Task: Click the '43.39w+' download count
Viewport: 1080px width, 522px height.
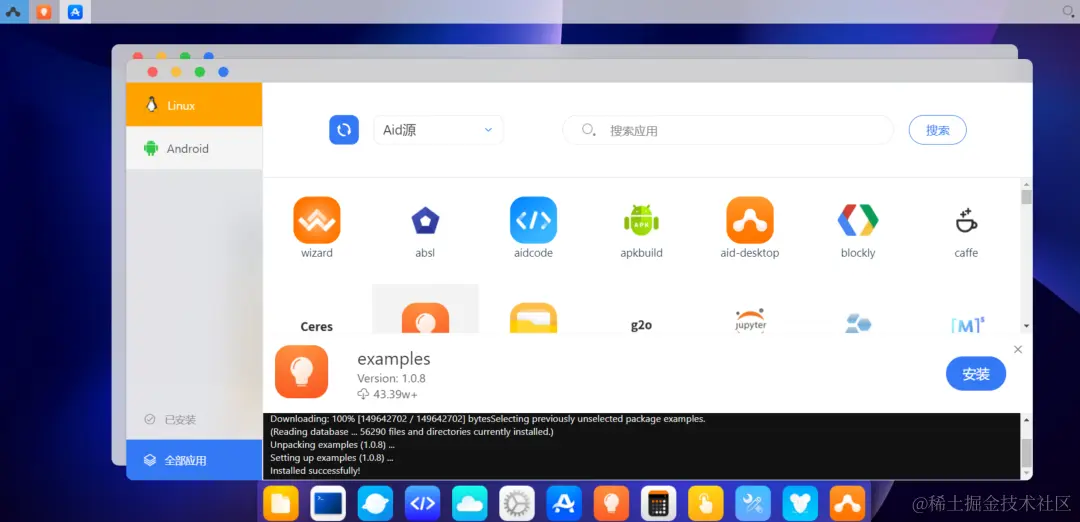Action: point(395,394)
